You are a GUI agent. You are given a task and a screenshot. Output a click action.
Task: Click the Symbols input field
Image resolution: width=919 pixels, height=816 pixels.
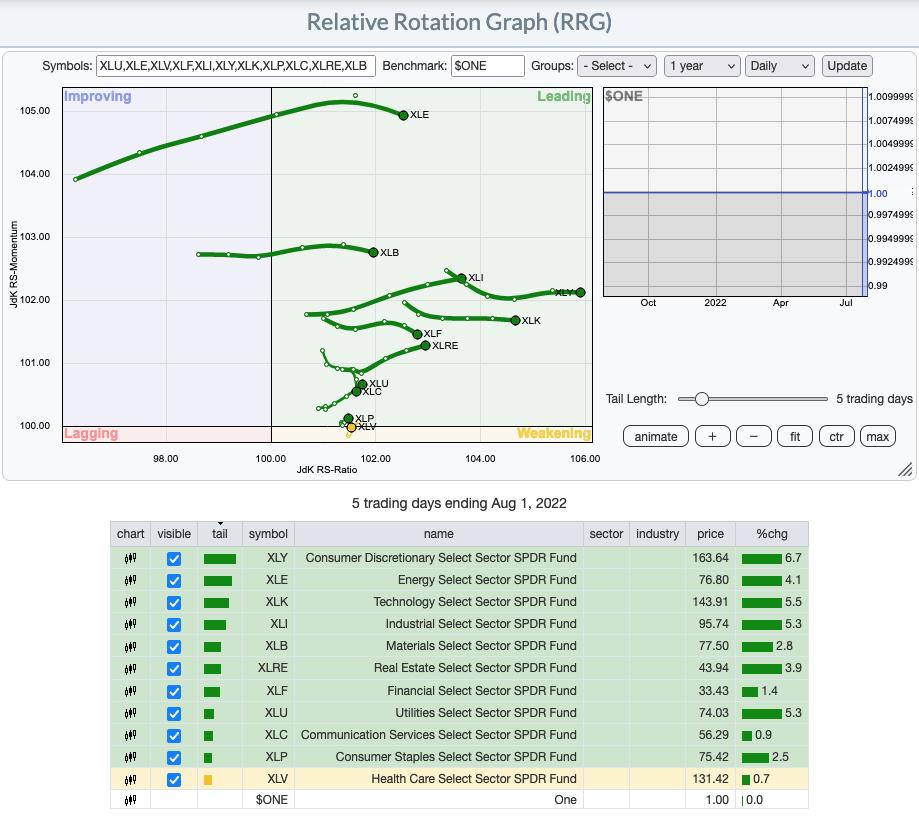tap(236, 66)
